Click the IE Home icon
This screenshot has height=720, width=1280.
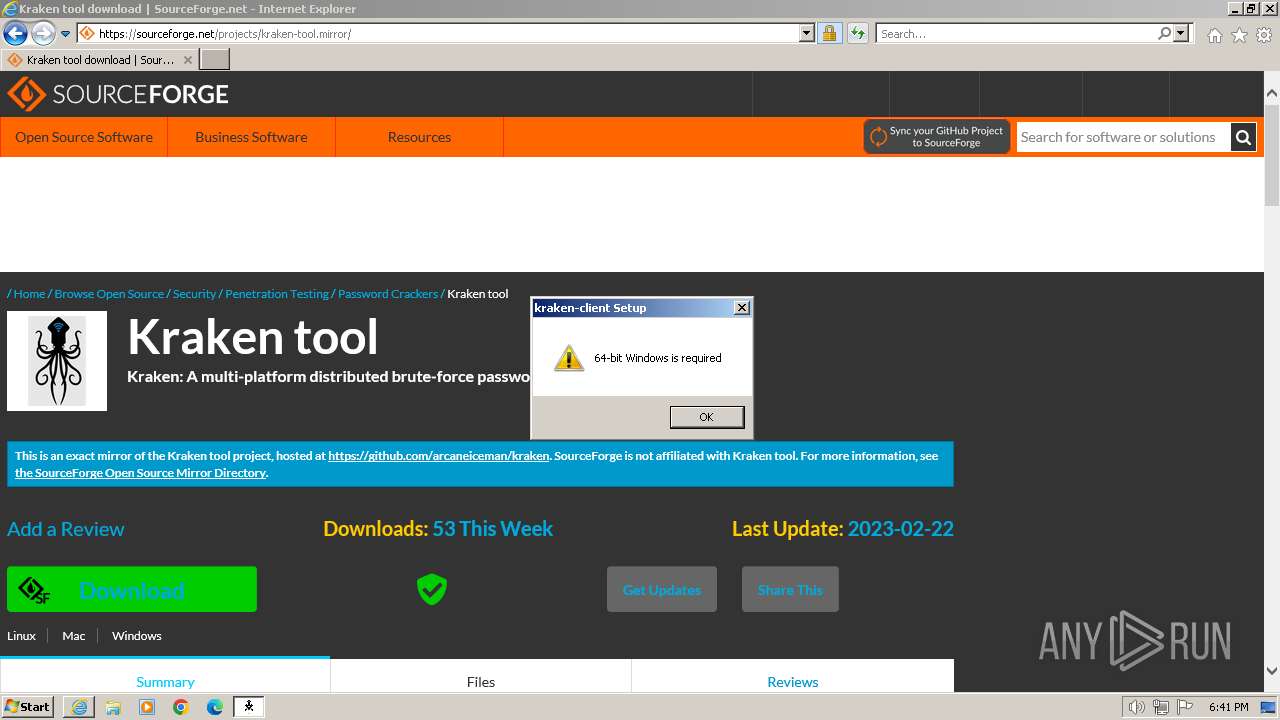coord(1214,35)
